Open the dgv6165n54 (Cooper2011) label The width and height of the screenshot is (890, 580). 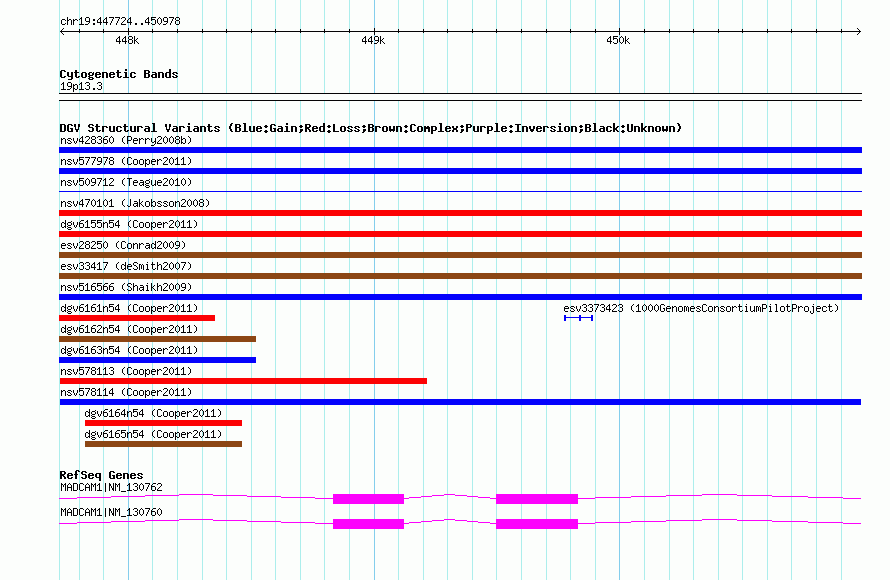coord(153,434)
